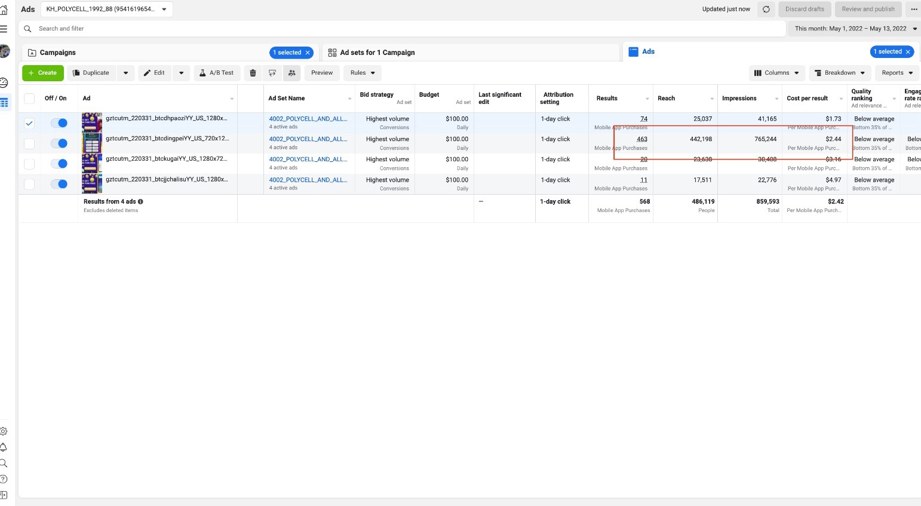The width and height of the screenshot is (921, 506).
Task: Open the Breakdown dropdown
Action: coord(839,73)
